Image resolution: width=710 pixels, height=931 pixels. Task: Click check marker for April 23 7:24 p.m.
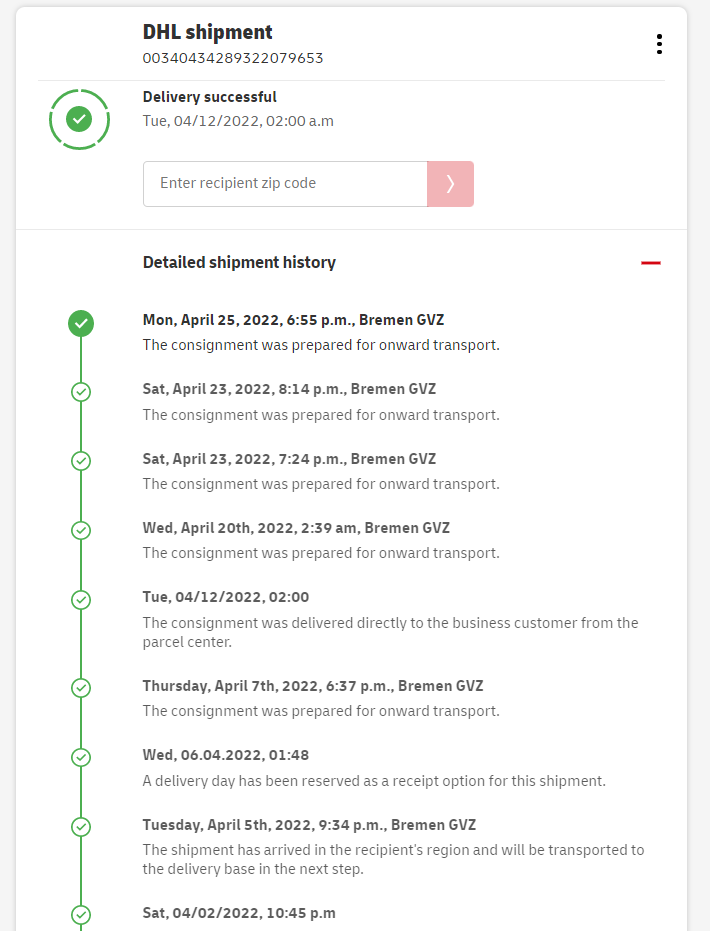coord(81,461)
